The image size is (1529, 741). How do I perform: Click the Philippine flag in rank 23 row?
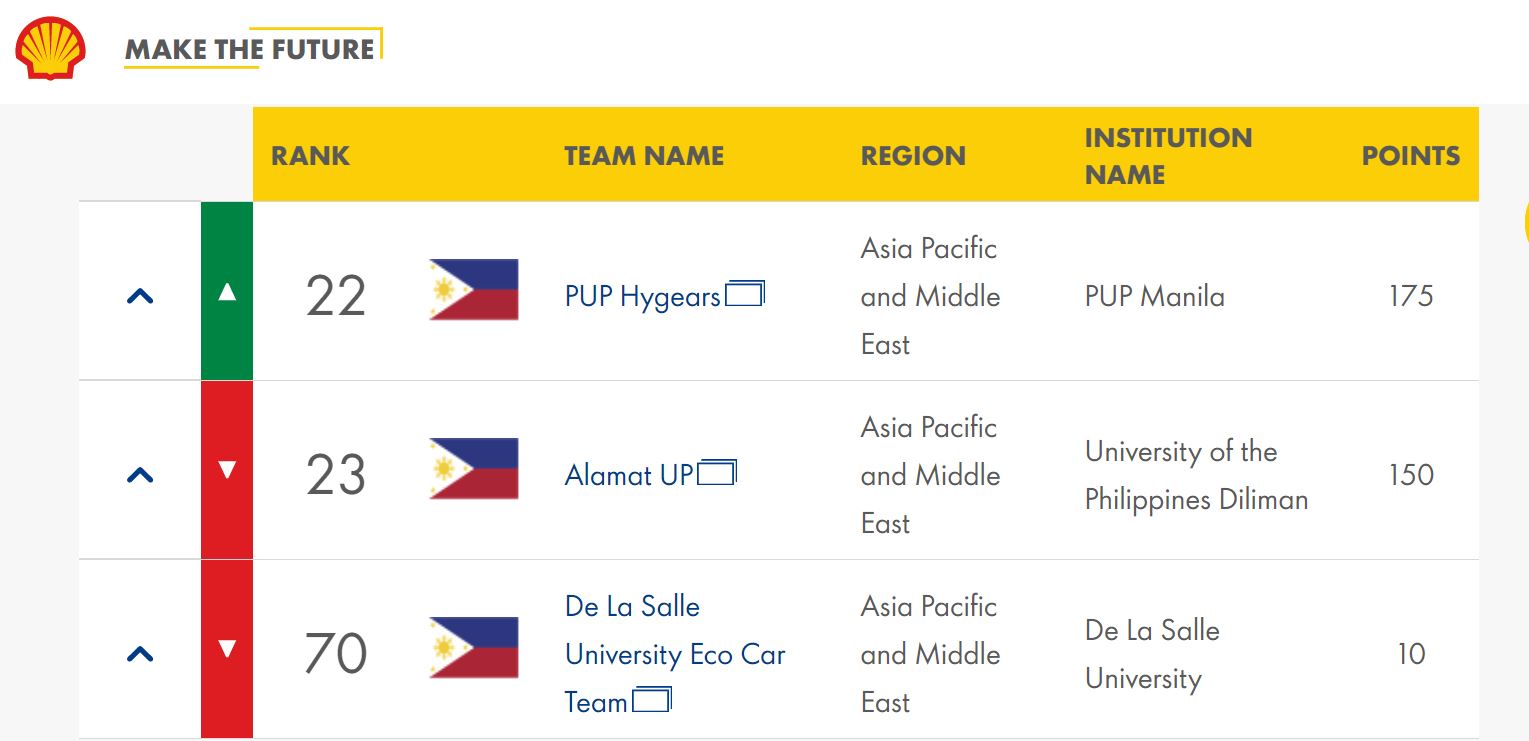click(474, 469)
